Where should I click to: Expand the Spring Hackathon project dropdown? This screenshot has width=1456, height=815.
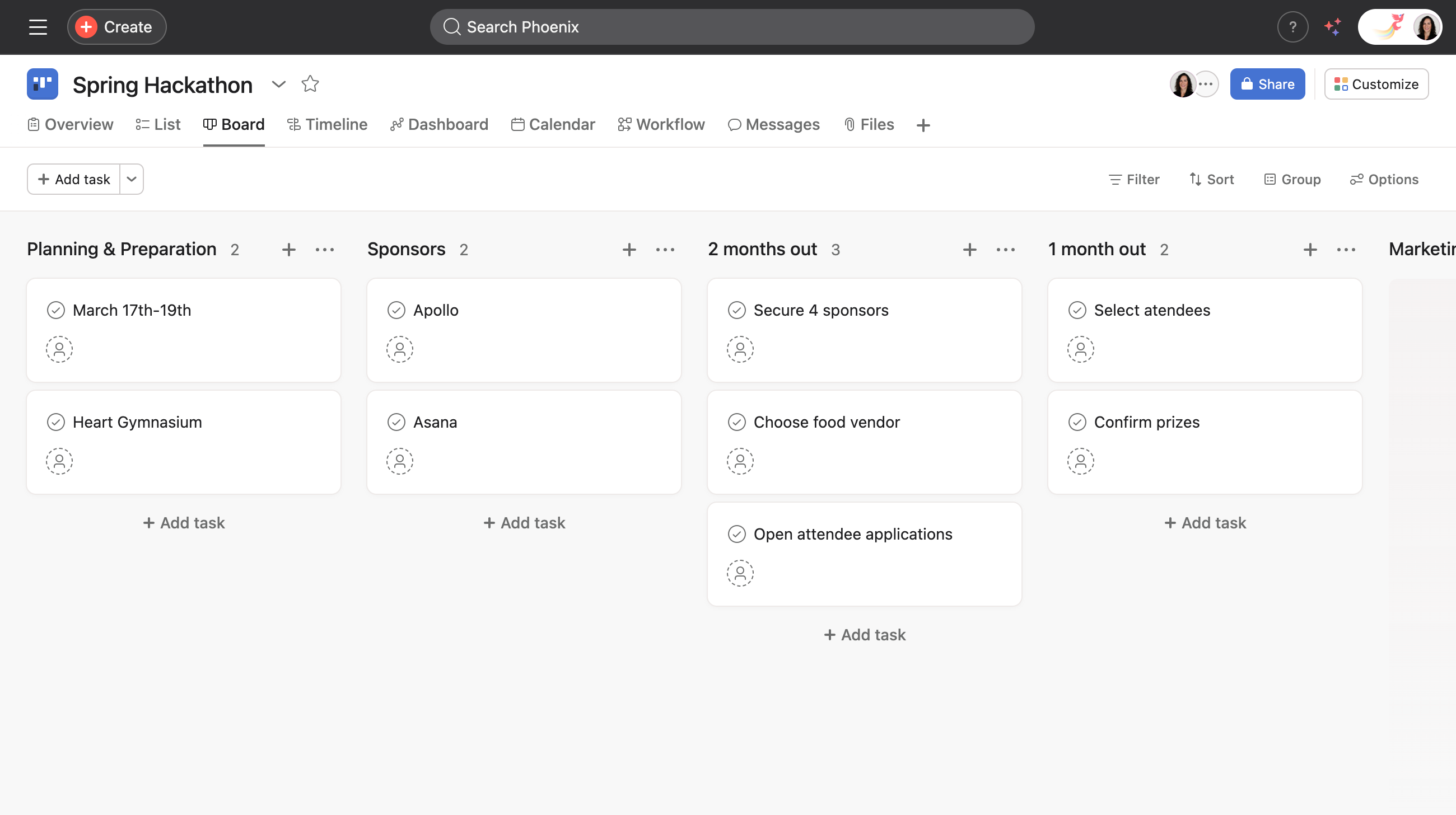(279, 84)
